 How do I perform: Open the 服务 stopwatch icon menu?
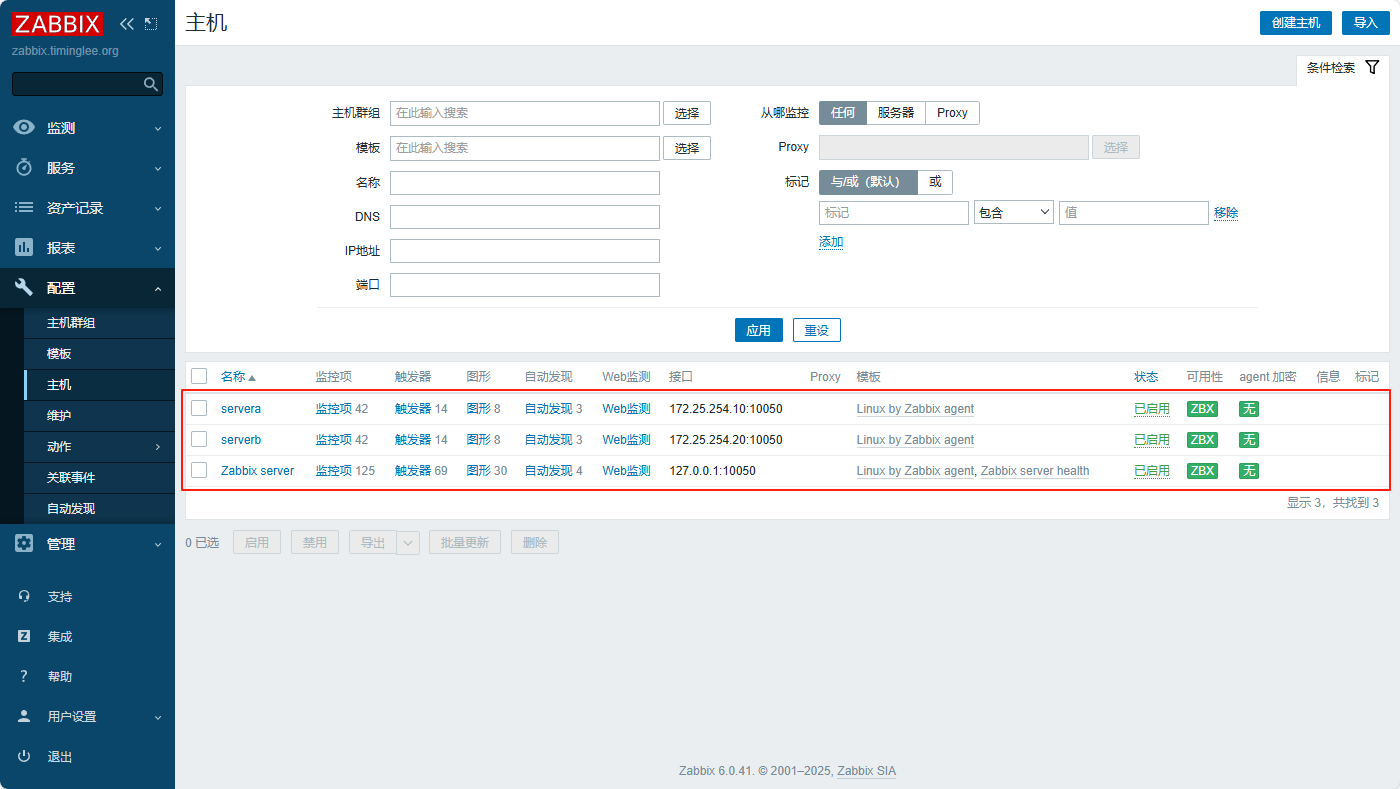click(24, 168)
